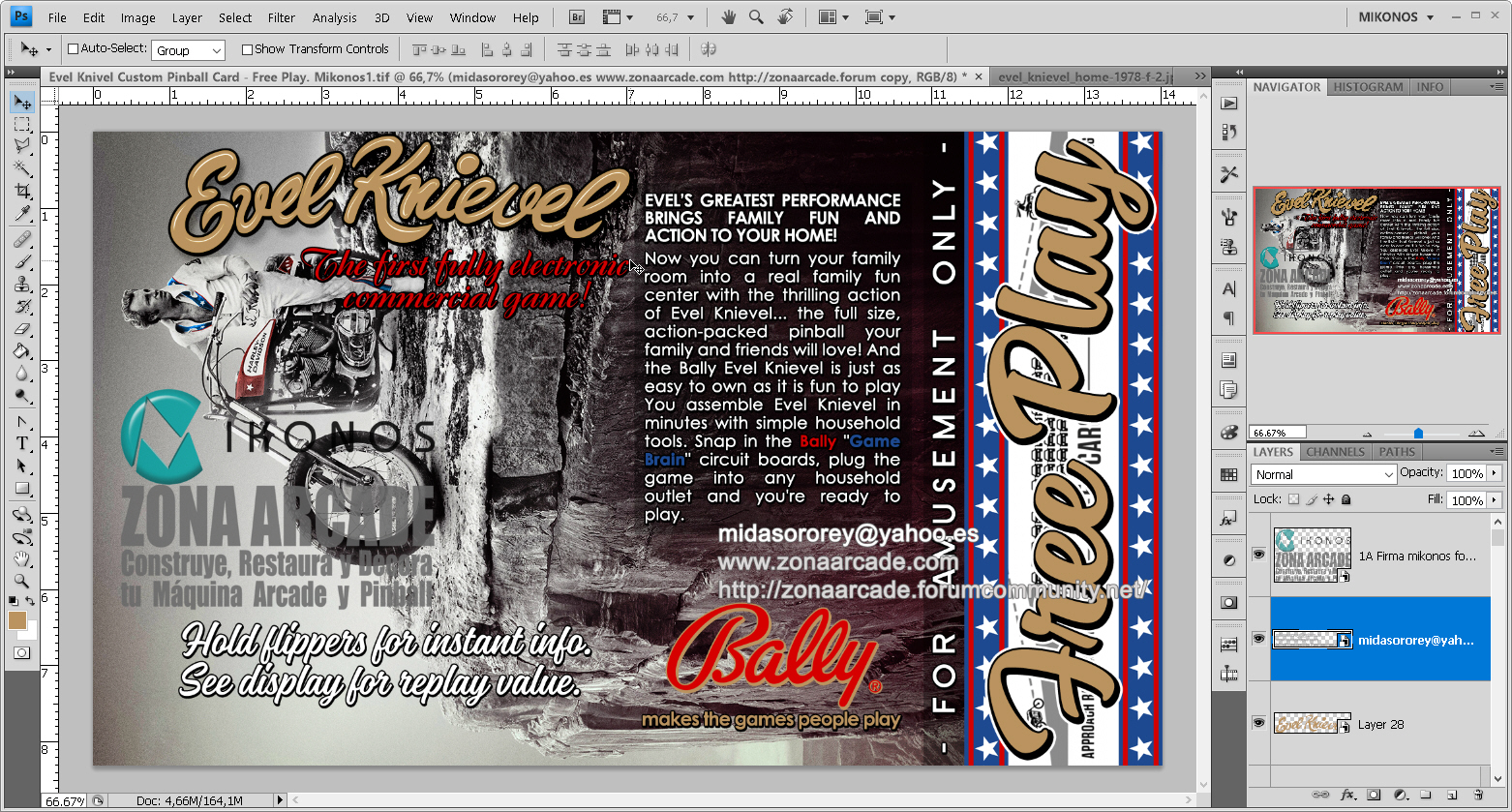This screenshot has width=1512, height=812.
Task: Toggle Auto-Select checkbox on
Action: click(x=72, y=48)
